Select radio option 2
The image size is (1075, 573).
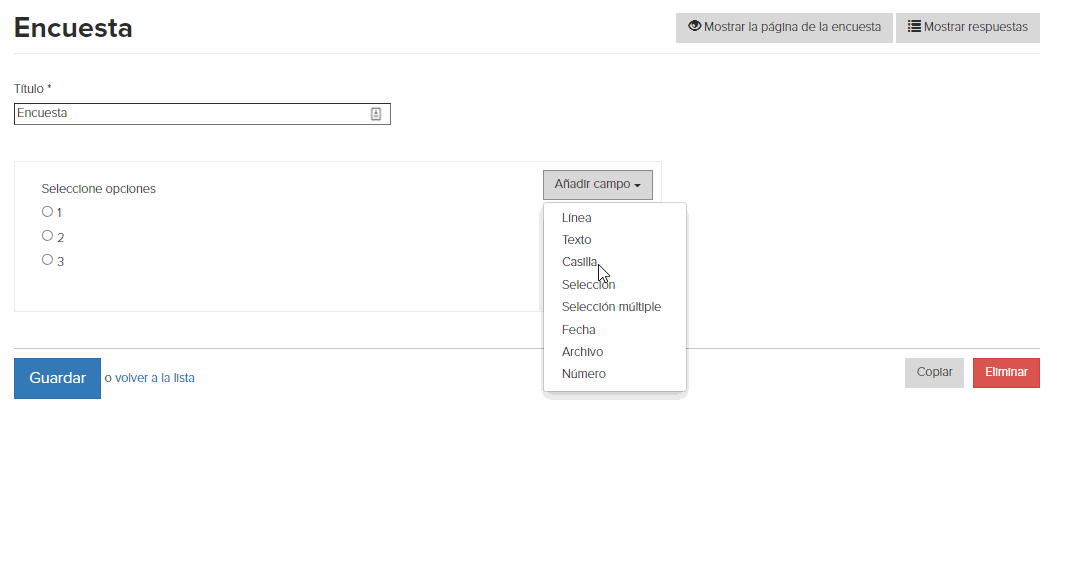47,236
